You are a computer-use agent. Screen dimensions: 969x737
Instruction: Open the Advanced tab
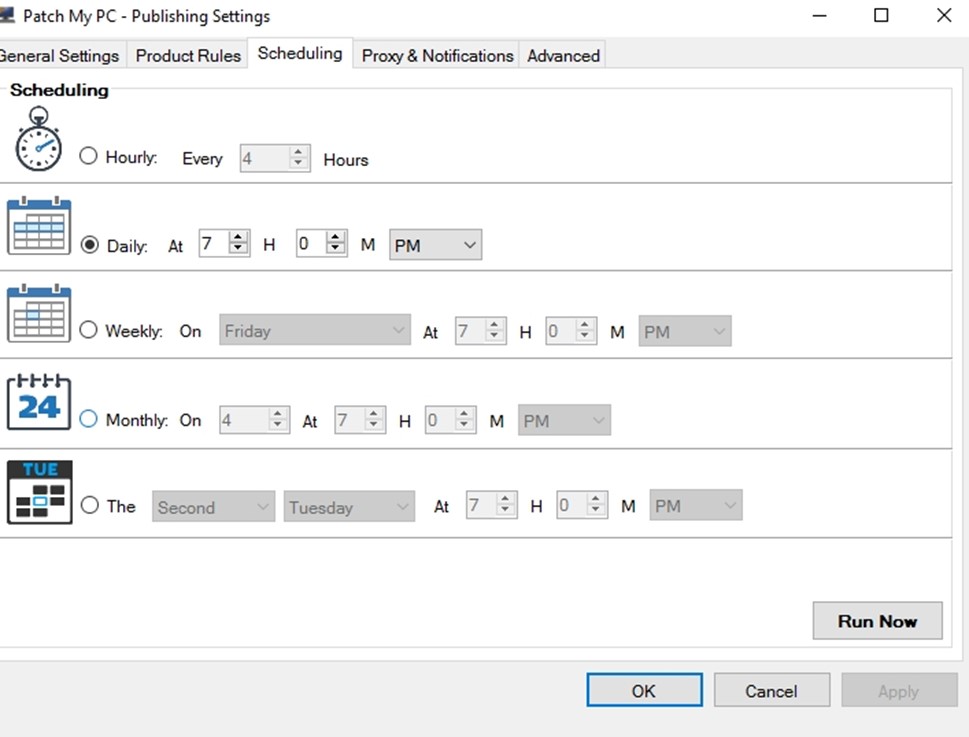point(563,56)
